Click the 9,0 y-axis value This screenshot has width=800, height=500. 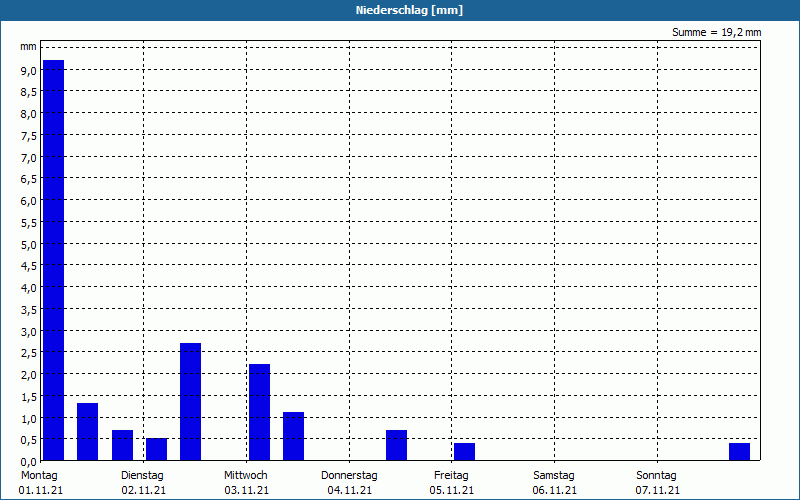29,70
